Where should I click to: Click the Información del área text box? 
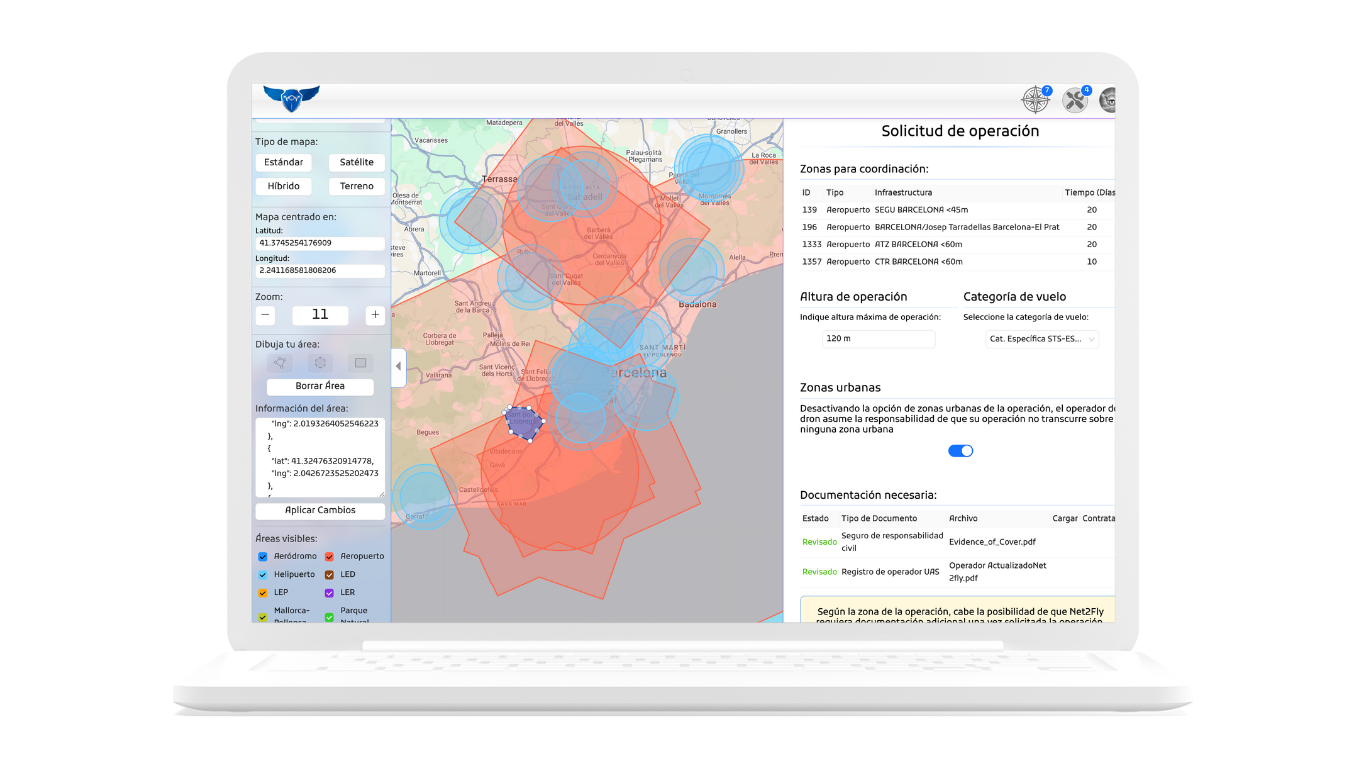pos(320,457)
